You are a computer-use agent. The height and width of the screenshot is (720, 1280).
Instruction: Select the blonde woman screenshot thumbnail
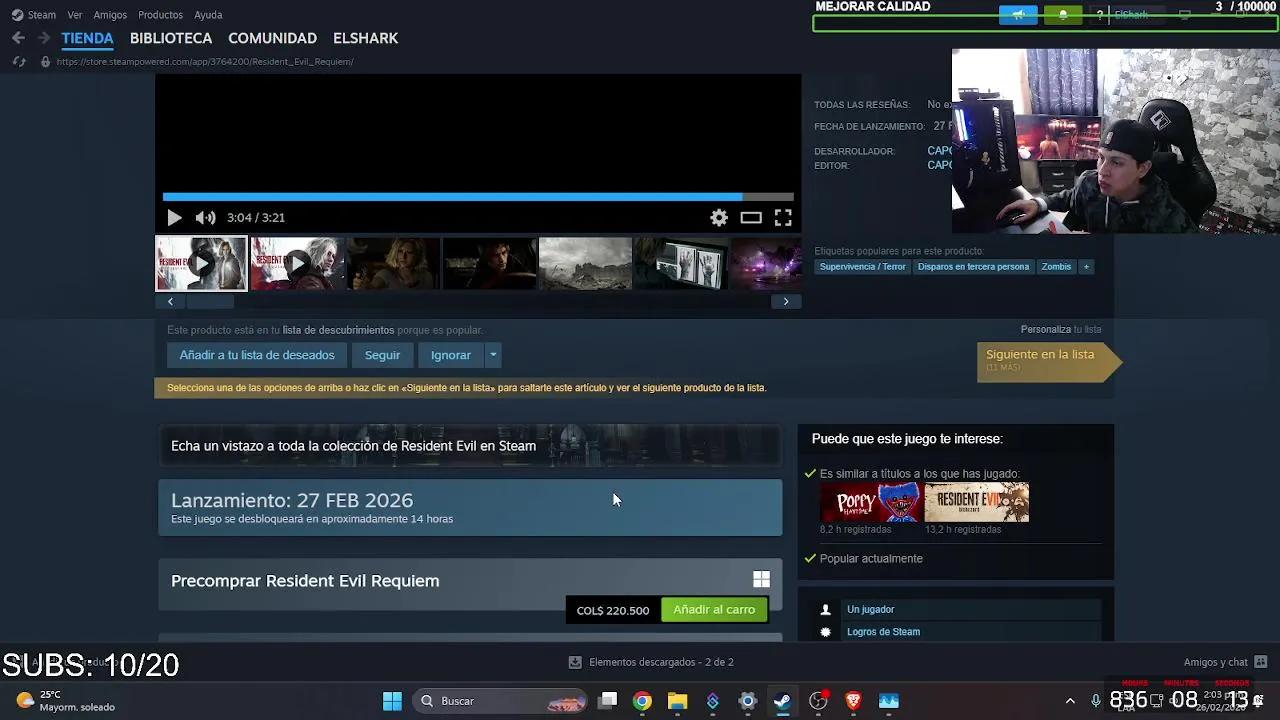393,263
